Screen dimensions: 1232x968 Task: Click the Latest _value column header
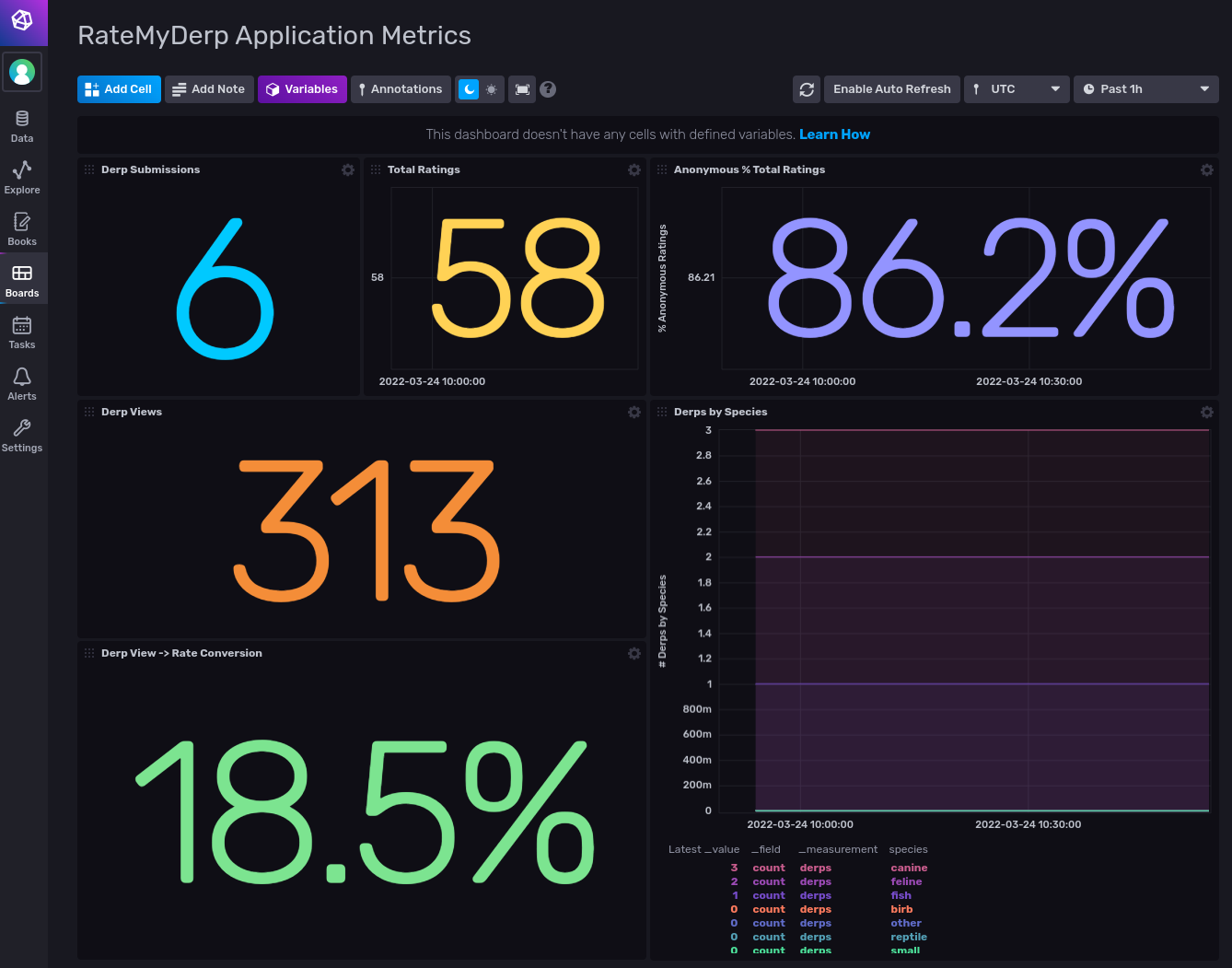(x=703, y=849)
